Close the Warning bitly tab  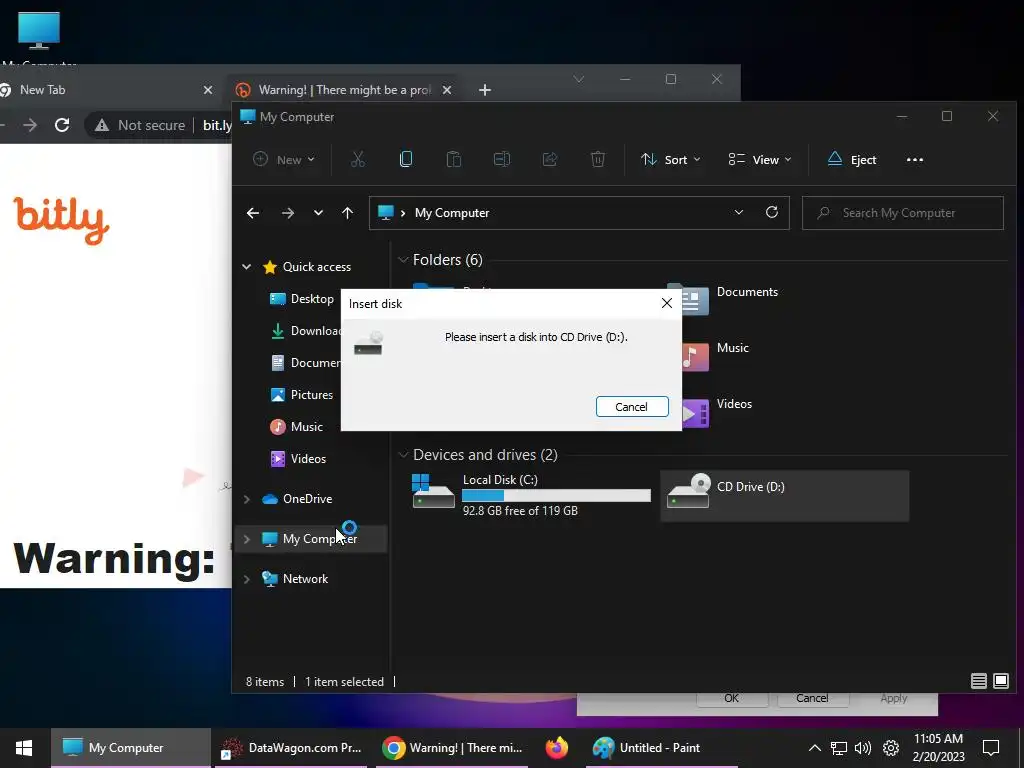[447, 89]
